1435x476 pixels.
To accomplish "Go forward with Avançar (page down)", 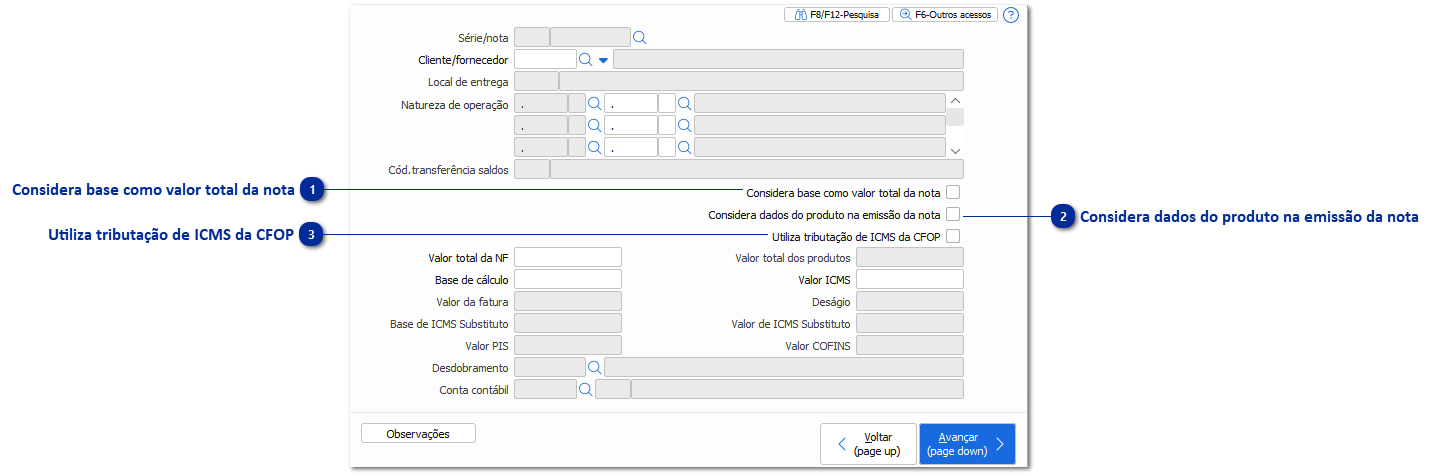I will point(966,444).
